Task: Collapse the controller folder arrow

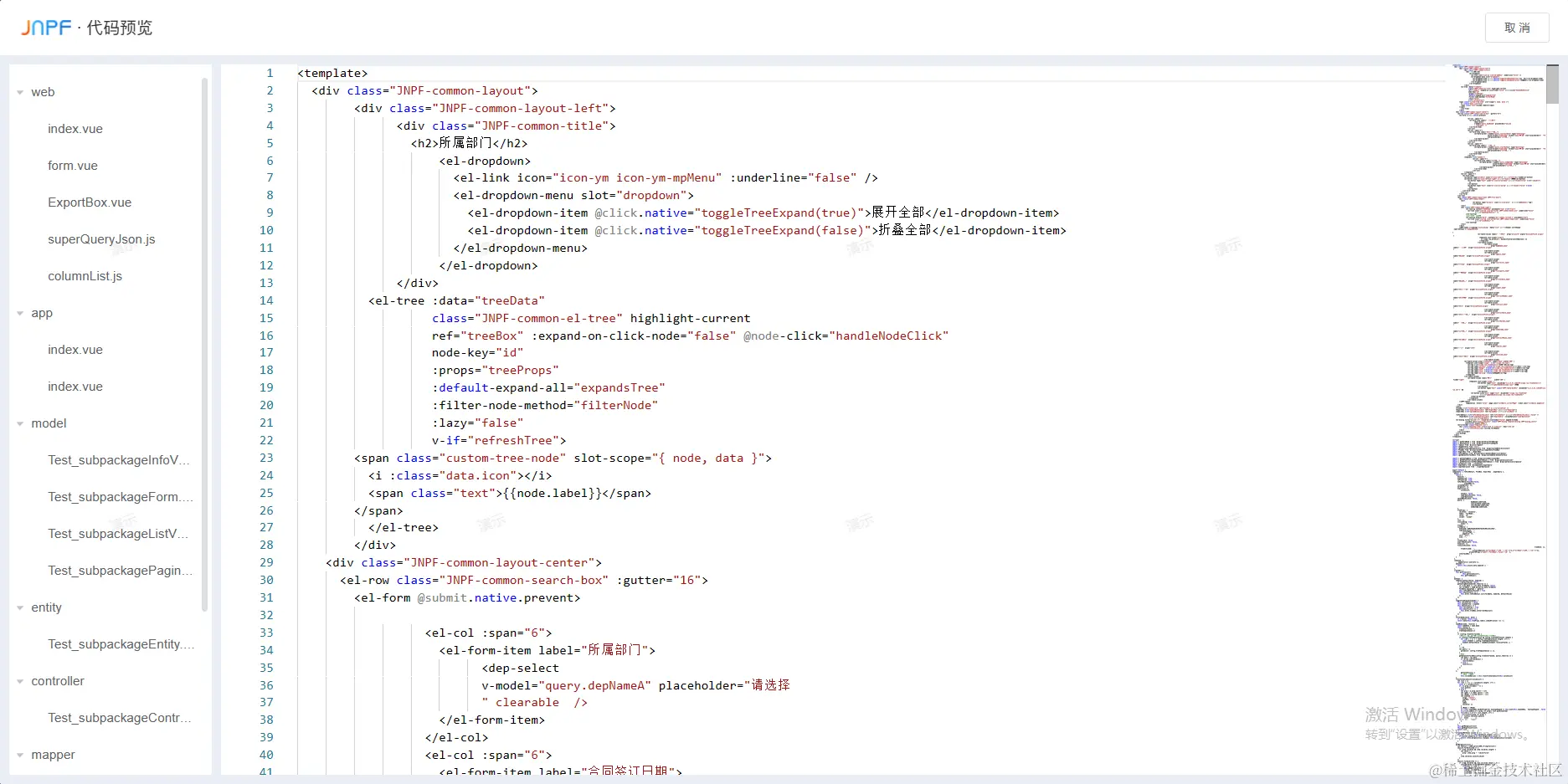Action: 20,681
